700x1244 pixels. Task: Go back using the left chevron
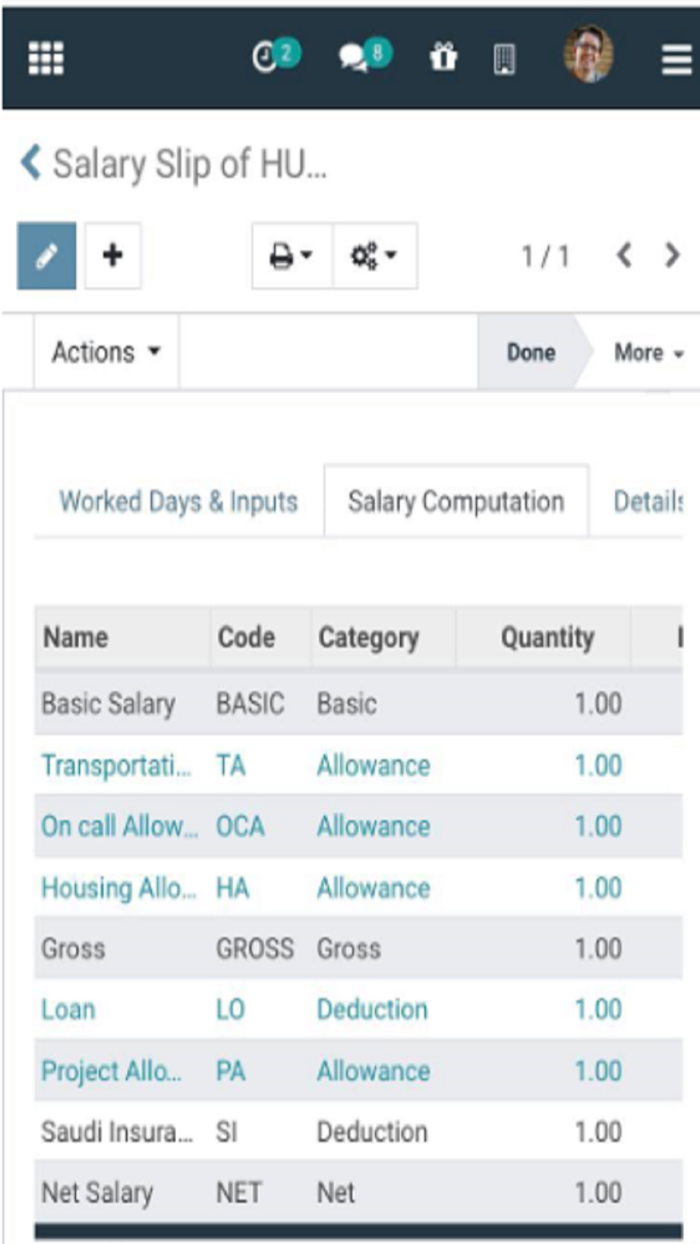[31, 162]
